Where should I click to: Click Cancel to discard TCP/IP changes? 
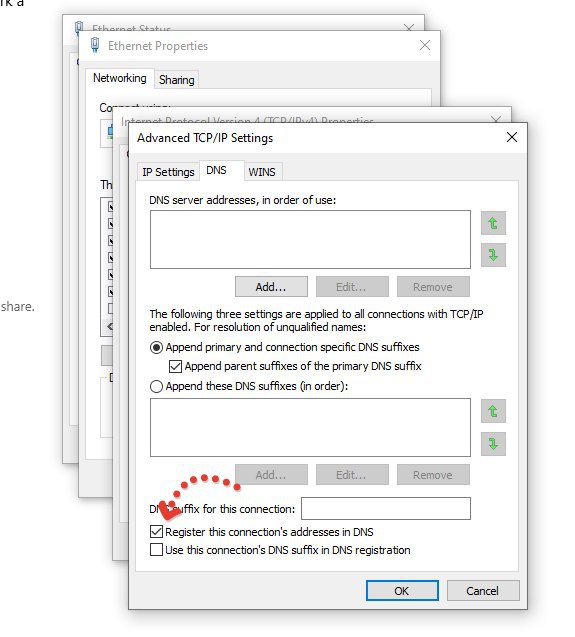pyautogui.click(x=483, y=591)
